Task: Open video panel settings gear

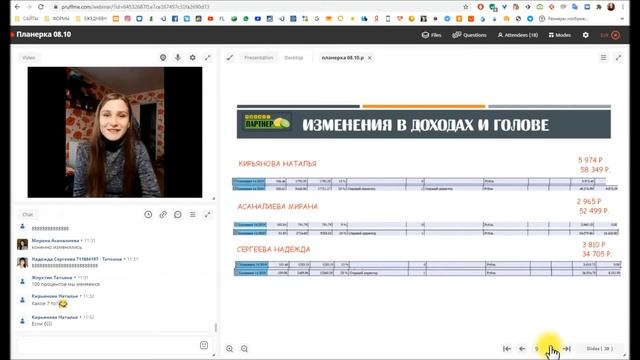Action: pos(193,58)
